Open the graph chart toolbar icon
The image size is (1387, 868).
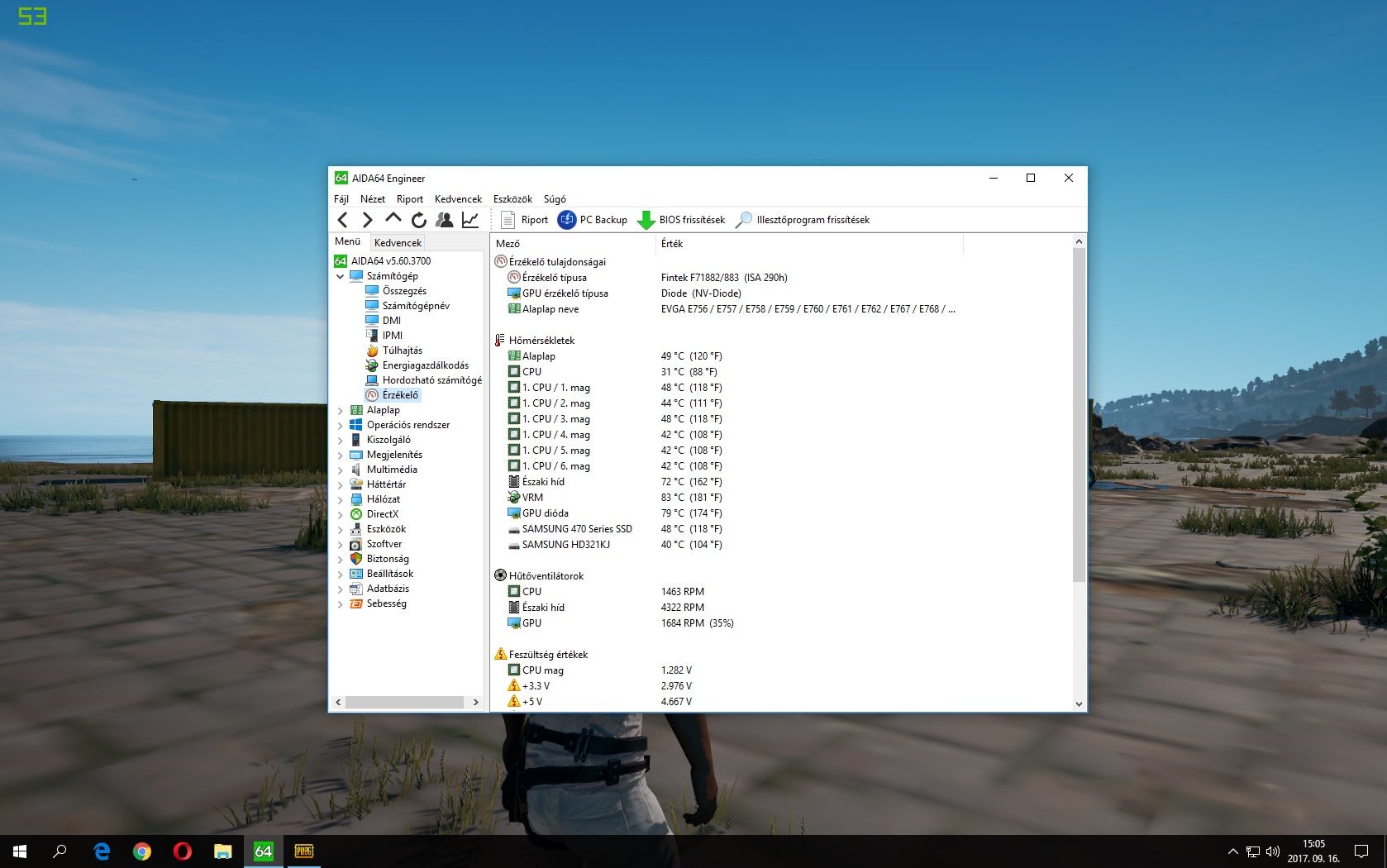[x=470, y=220]
